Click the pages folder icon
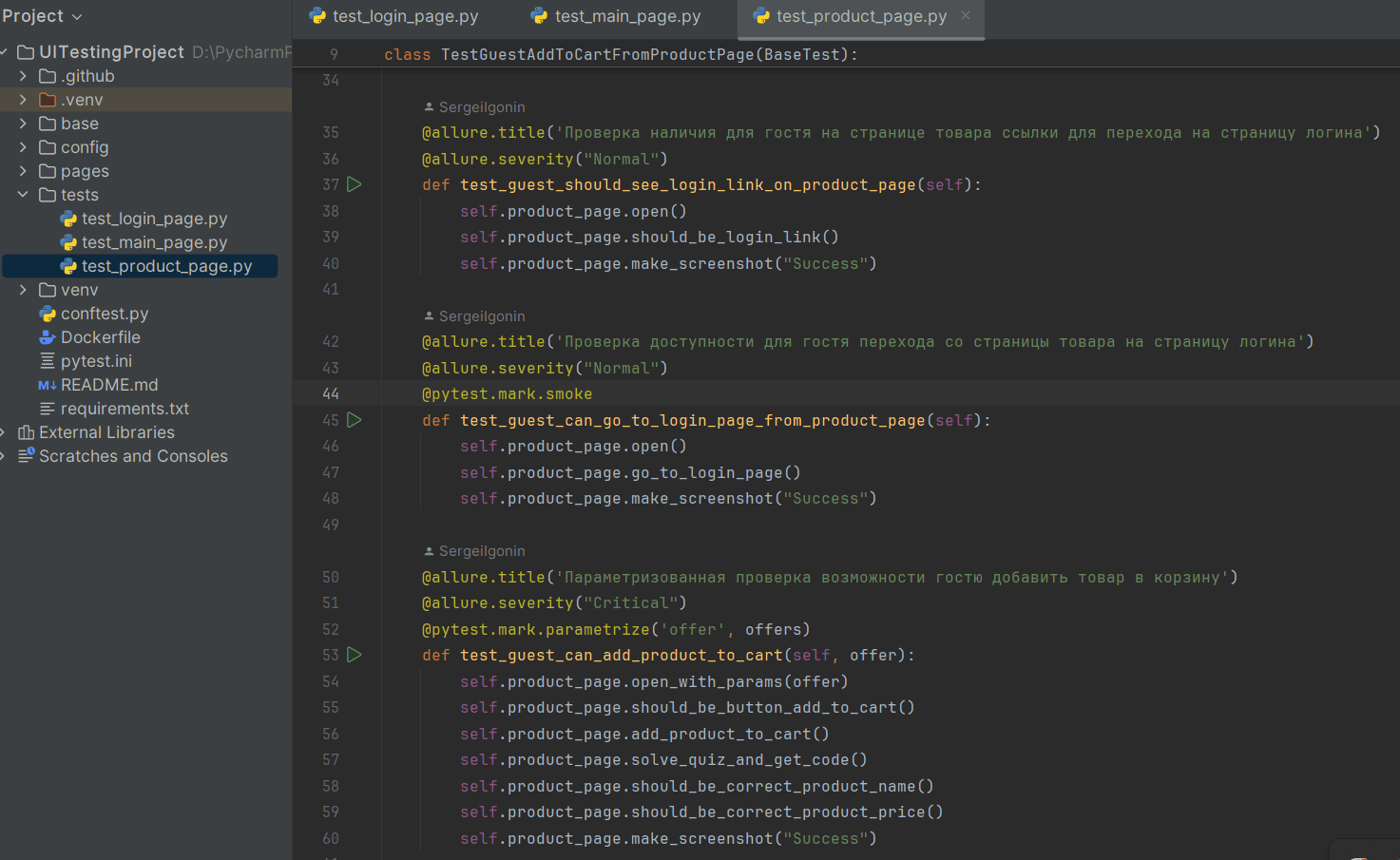The height and width of the screenshot is (860, 1400). click(x=48, y=171)
